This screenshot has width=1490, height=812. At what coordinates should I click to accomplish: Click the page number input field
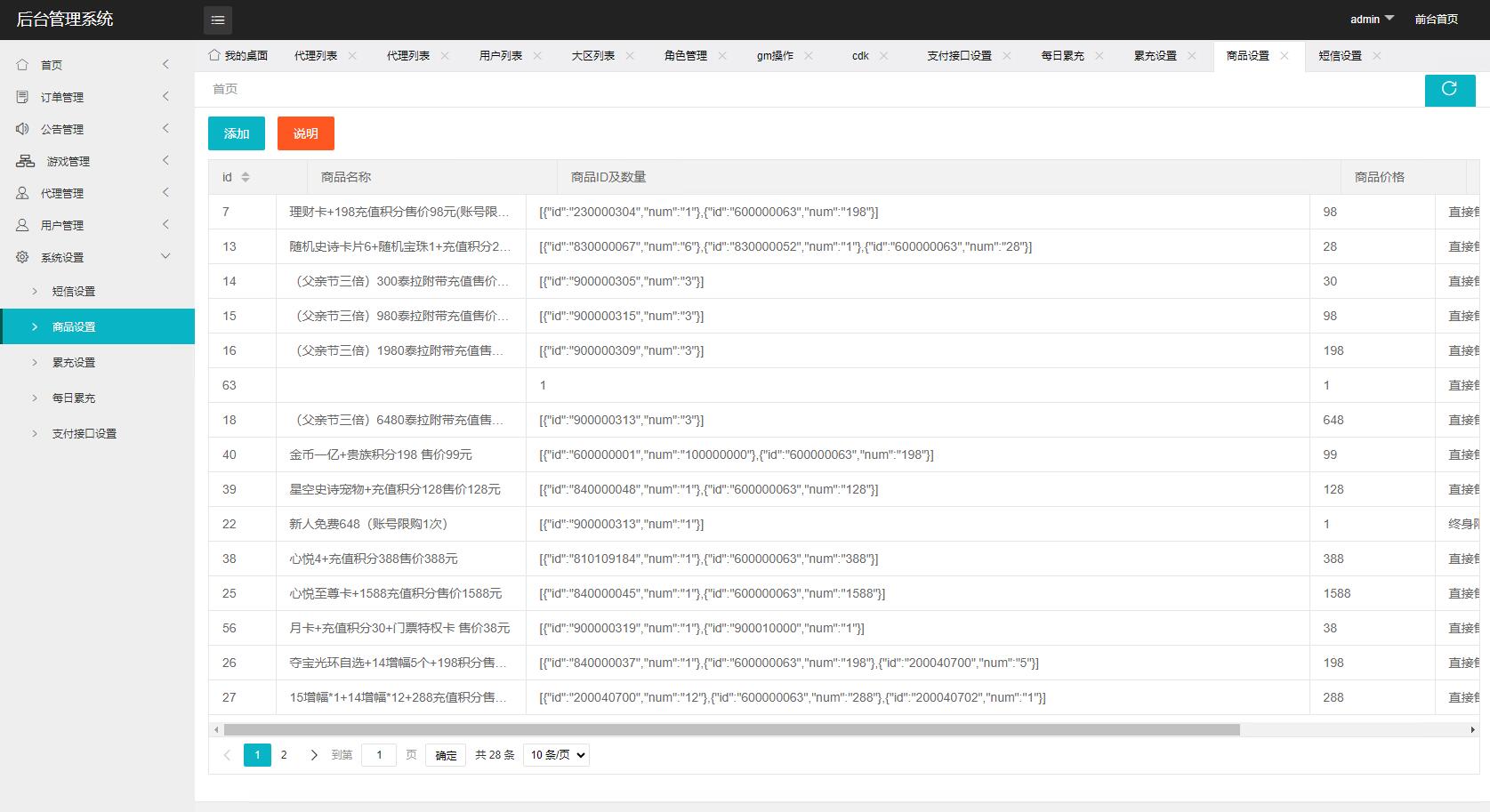click(x=379, y=755)
